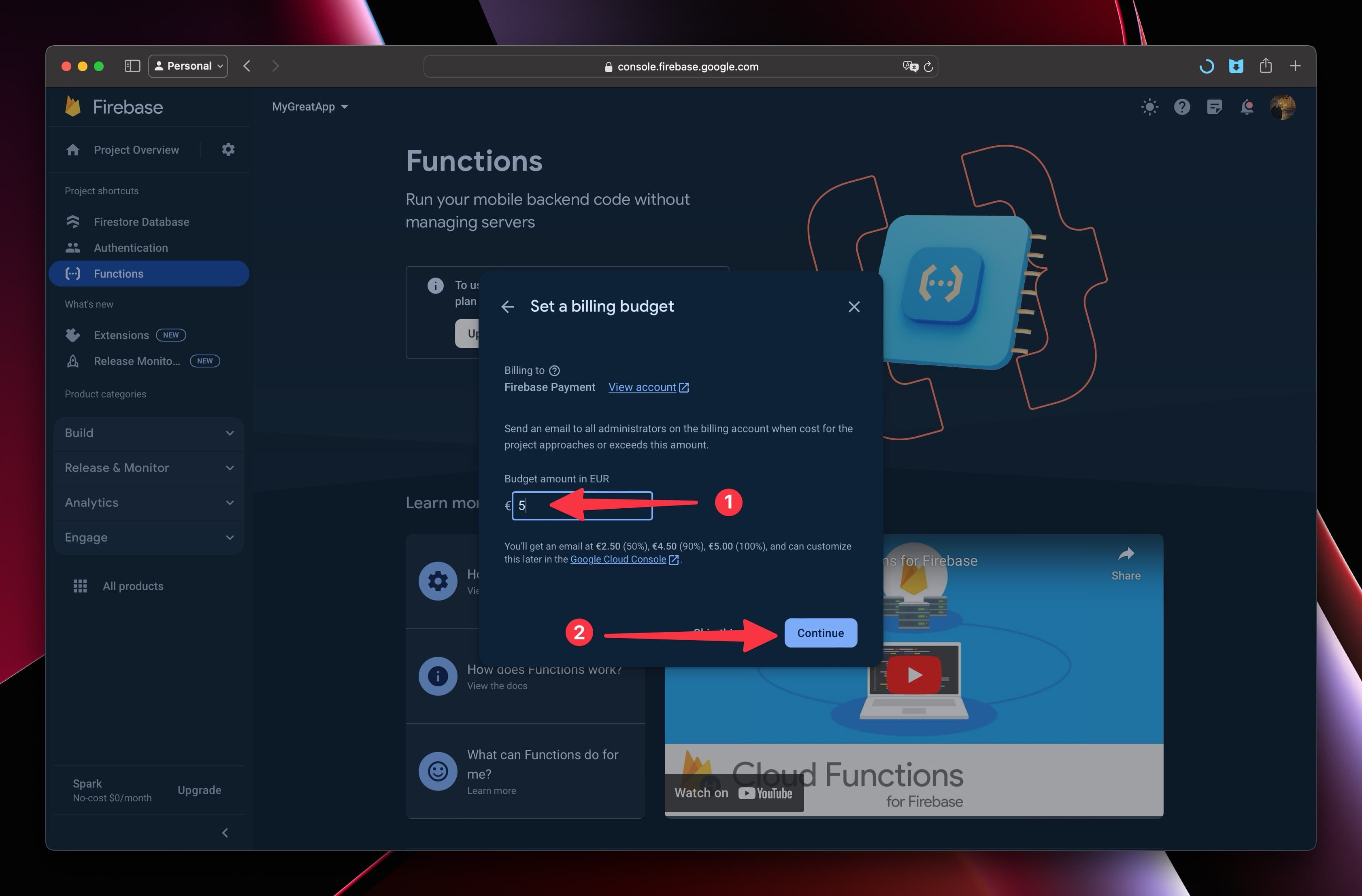Play the Cloud Functions video
The image size is (1362, 896).
point(913,675)
